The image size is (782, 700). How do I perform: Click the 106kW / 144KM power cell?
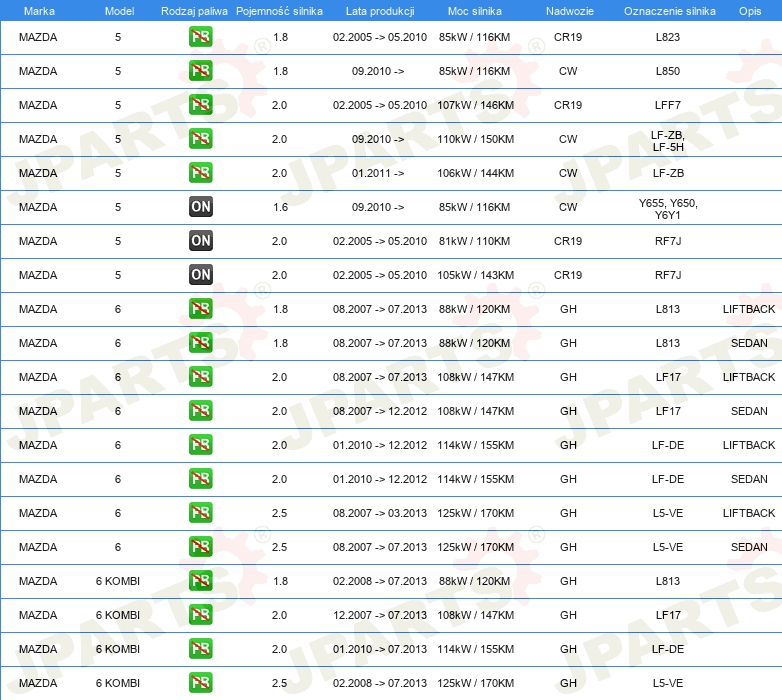pos(475,173)
